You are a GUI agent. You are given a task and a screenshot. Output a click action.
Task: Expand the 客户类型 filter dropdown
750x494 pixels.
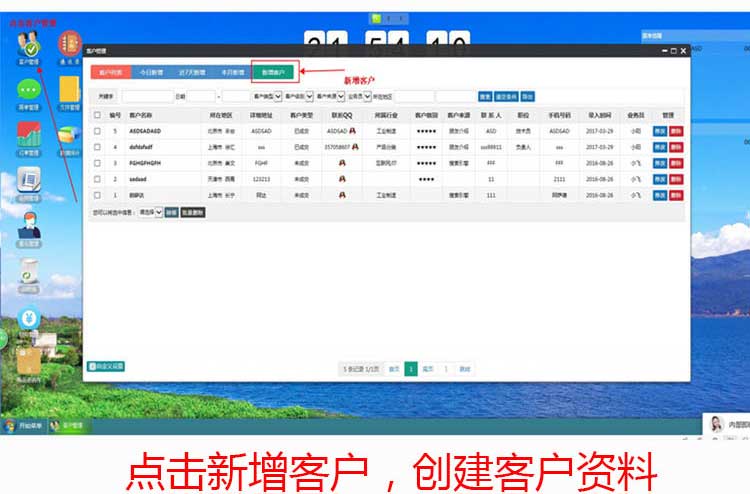(x=267, y=97)
